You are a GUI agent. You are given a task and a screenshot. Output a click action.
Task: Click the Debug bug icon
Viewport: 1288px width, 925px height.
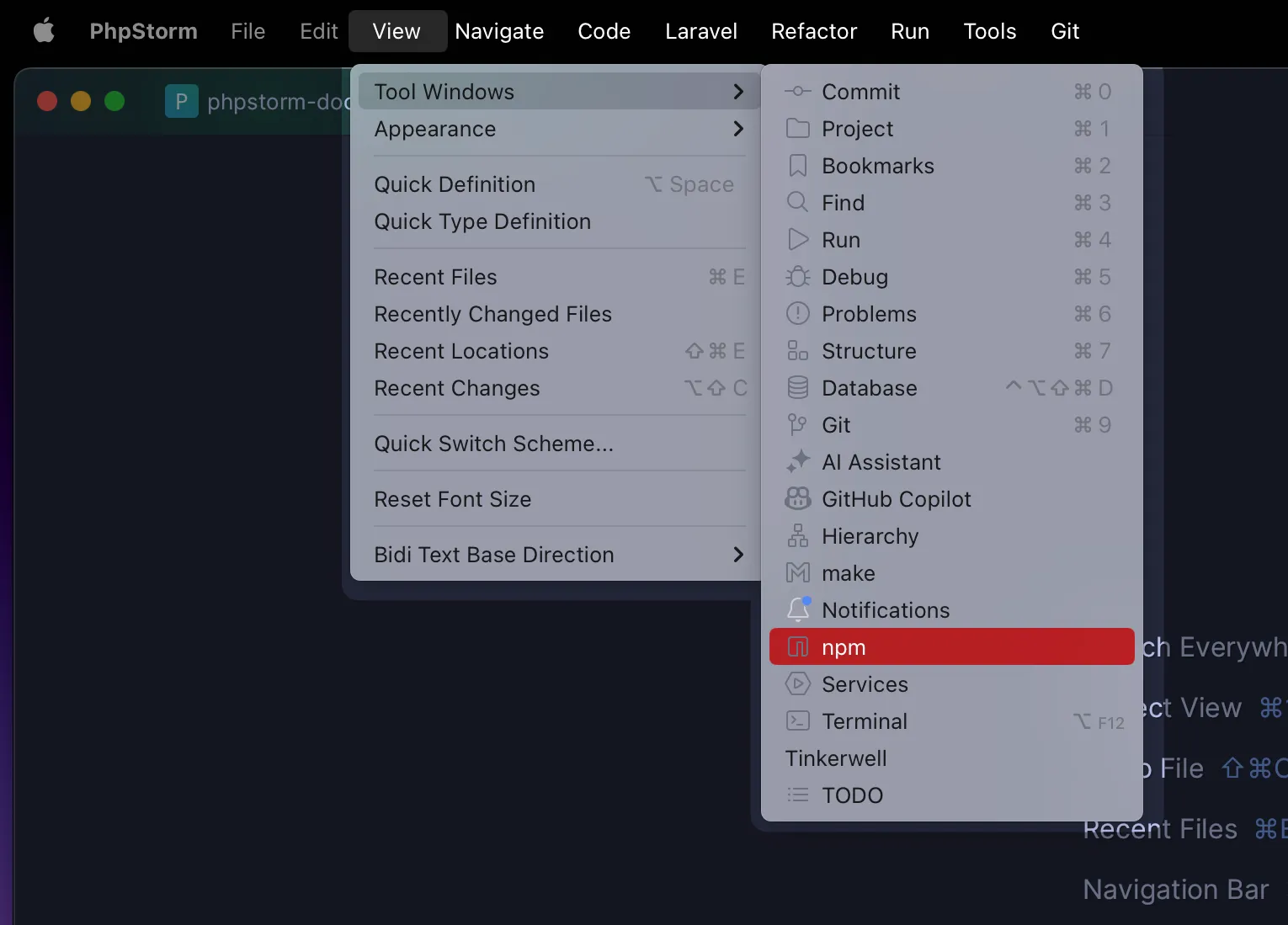[797, 277]
